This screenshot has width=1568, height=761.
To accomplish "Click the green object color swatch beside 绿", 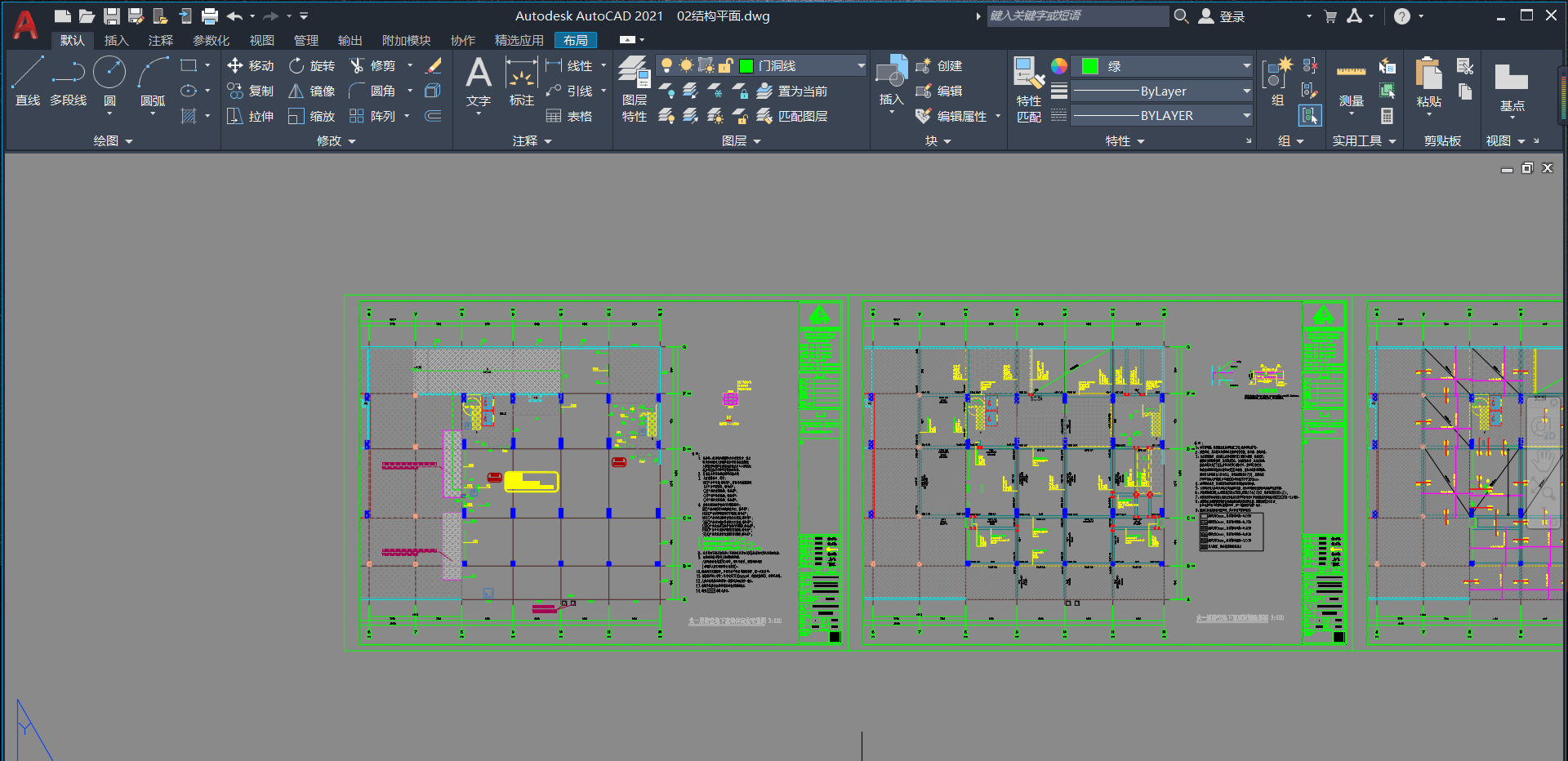I will (x=1089, y=65).
